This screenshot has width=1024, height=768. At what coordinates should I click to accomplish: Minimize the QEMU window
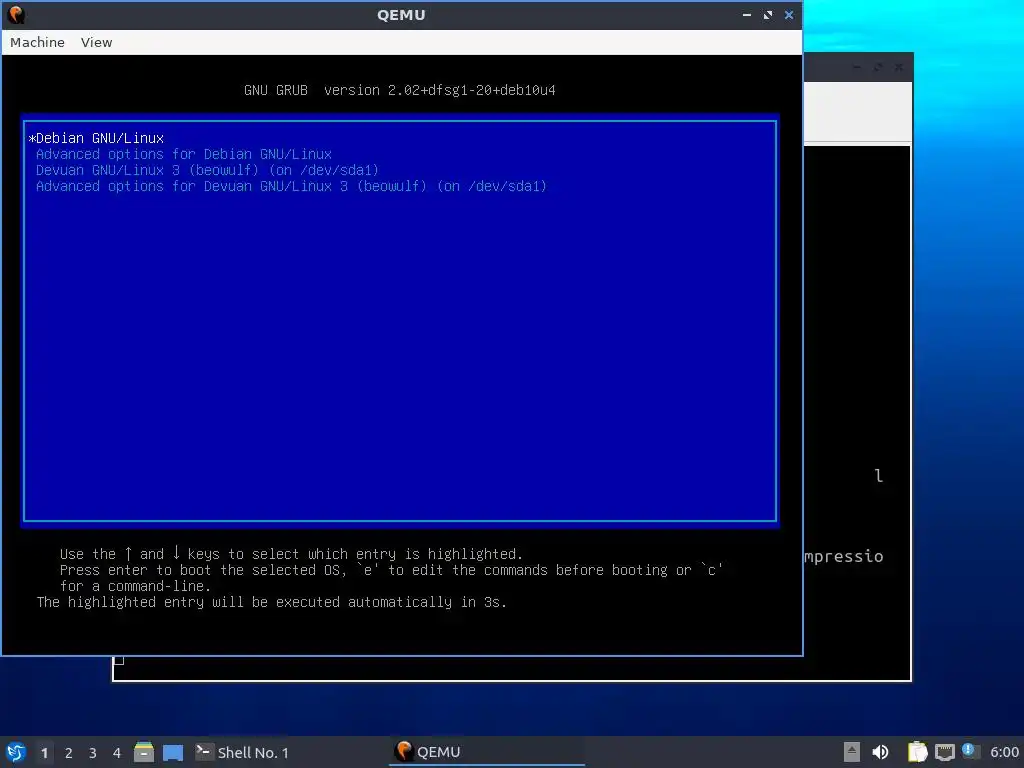coord(746,14)
